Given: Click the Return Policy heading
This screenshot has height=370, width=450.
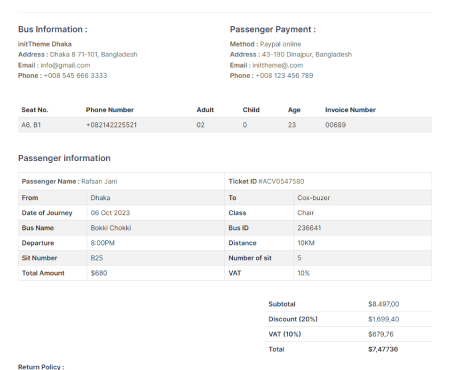Looking at the screenshot, I should coord(41,367).
